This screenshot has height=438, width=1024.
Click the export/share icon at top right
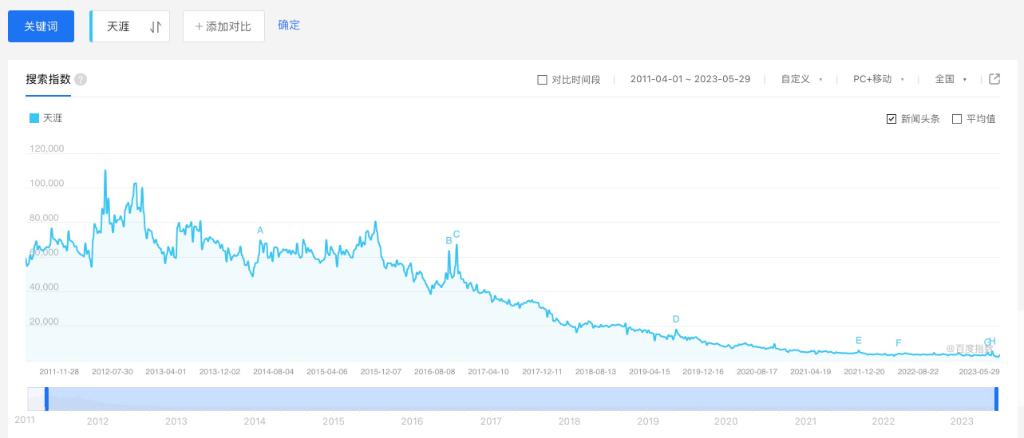point(994,79)
